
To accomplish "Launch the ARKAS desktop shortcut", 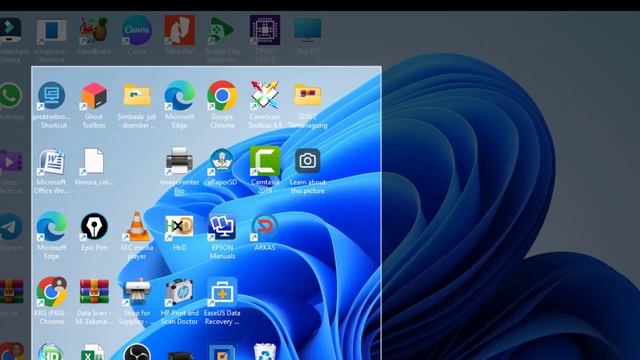I will [265, 227].
